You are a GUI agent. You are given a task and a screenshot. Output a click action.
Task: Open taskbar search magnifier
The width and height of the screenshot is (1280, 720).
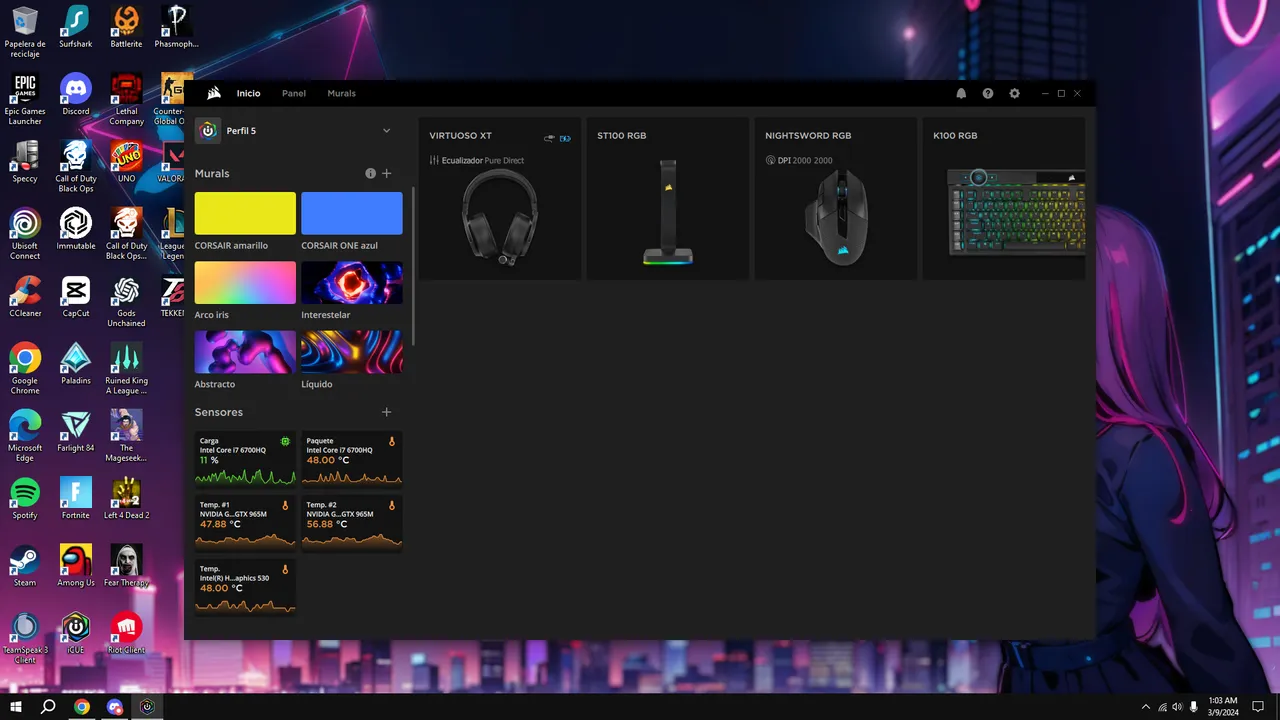[48, 707]
